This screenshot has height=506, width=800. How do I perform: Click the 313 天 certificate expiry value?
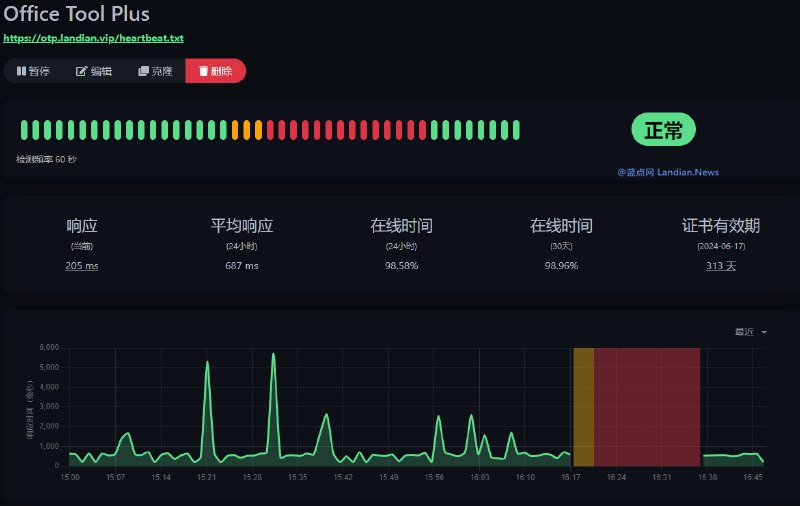[721, 266]
